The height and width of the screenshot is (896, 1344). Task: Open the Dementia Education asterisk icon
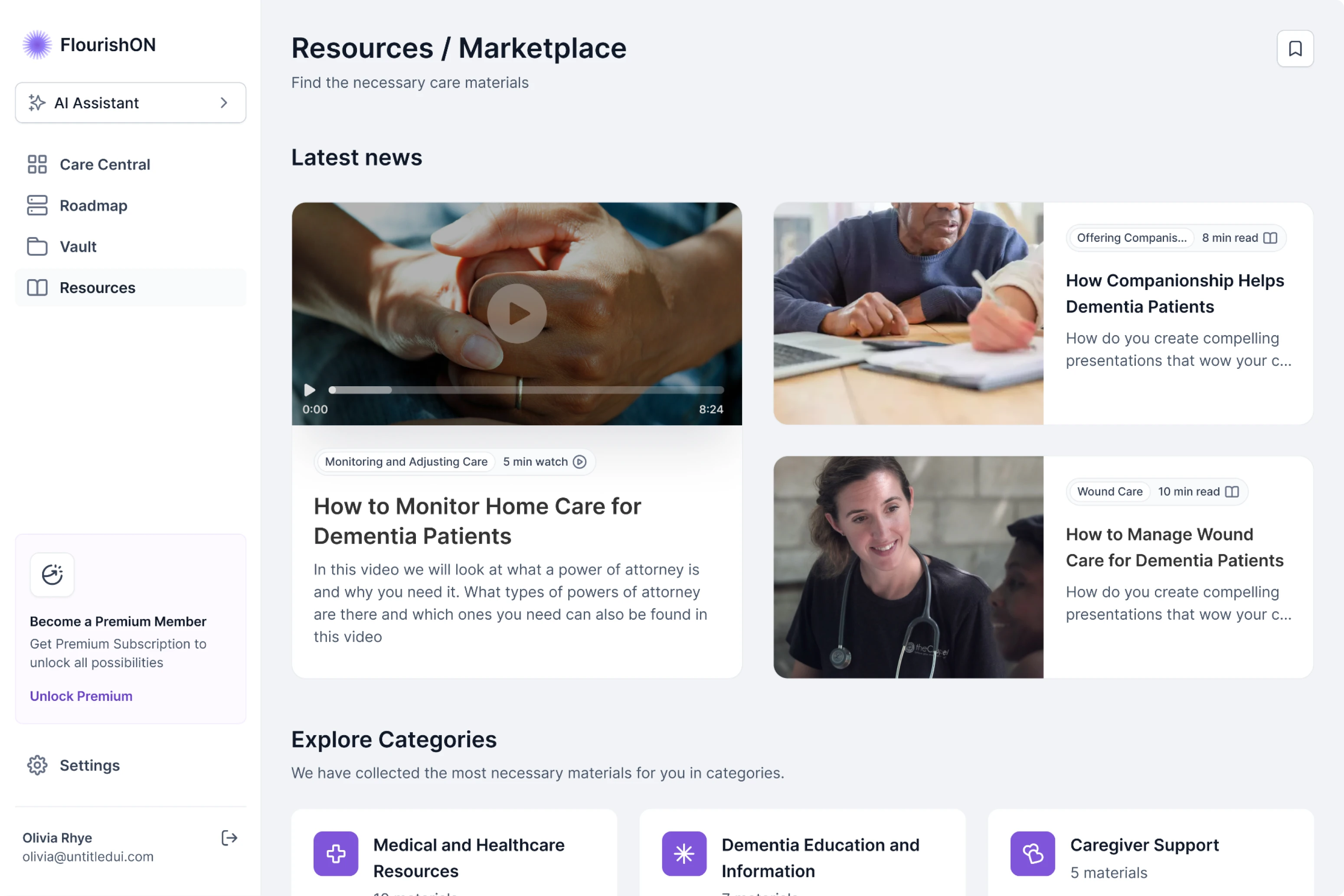pyautogui.click(x=684, y=854)
